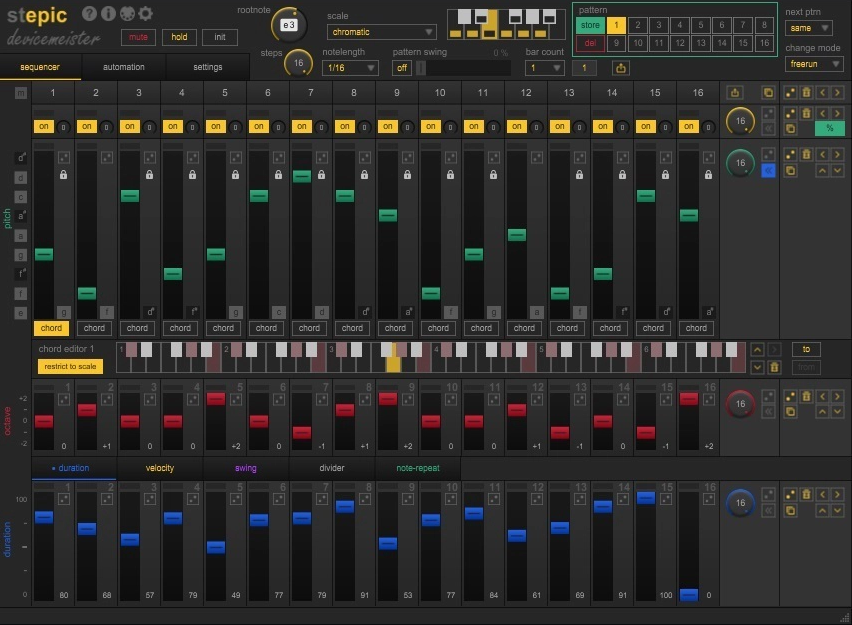Viewport: 852px width, 625px height.
Task: Click the copy icon in duration lane
Action: point(790,510)
